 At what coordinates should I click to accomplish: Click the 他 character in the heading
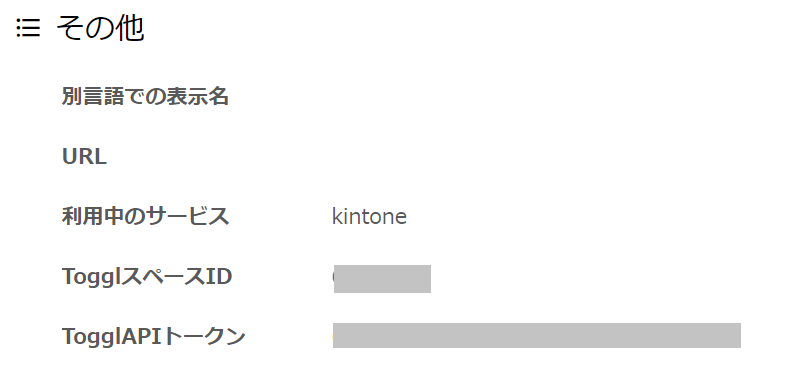(x=130, y=28)
